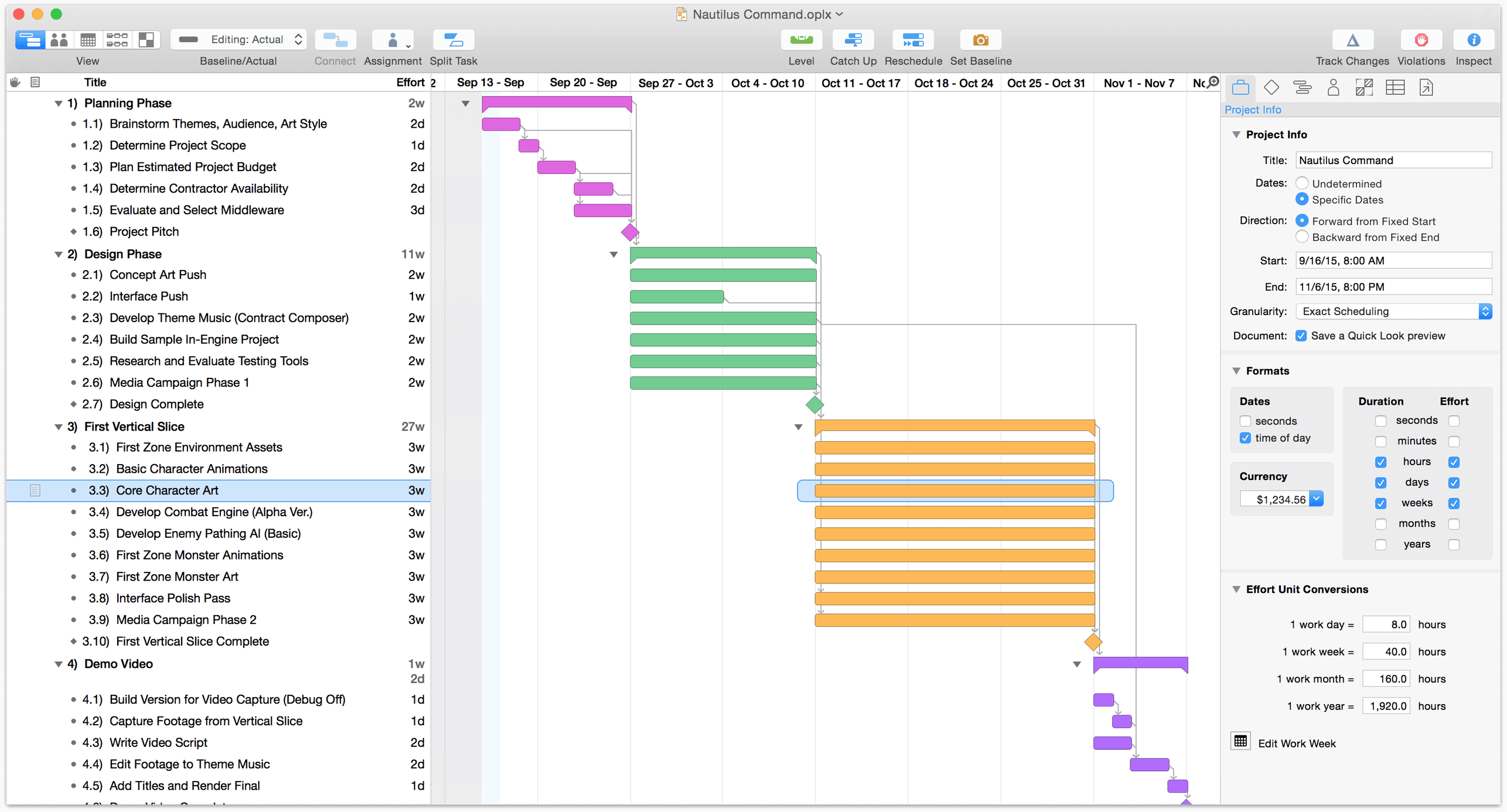Viewport: 1507px width, 812px height.
Task: Toggle the 'Save a Quick Look preview' checkbox
Action: pos(1299,335)
